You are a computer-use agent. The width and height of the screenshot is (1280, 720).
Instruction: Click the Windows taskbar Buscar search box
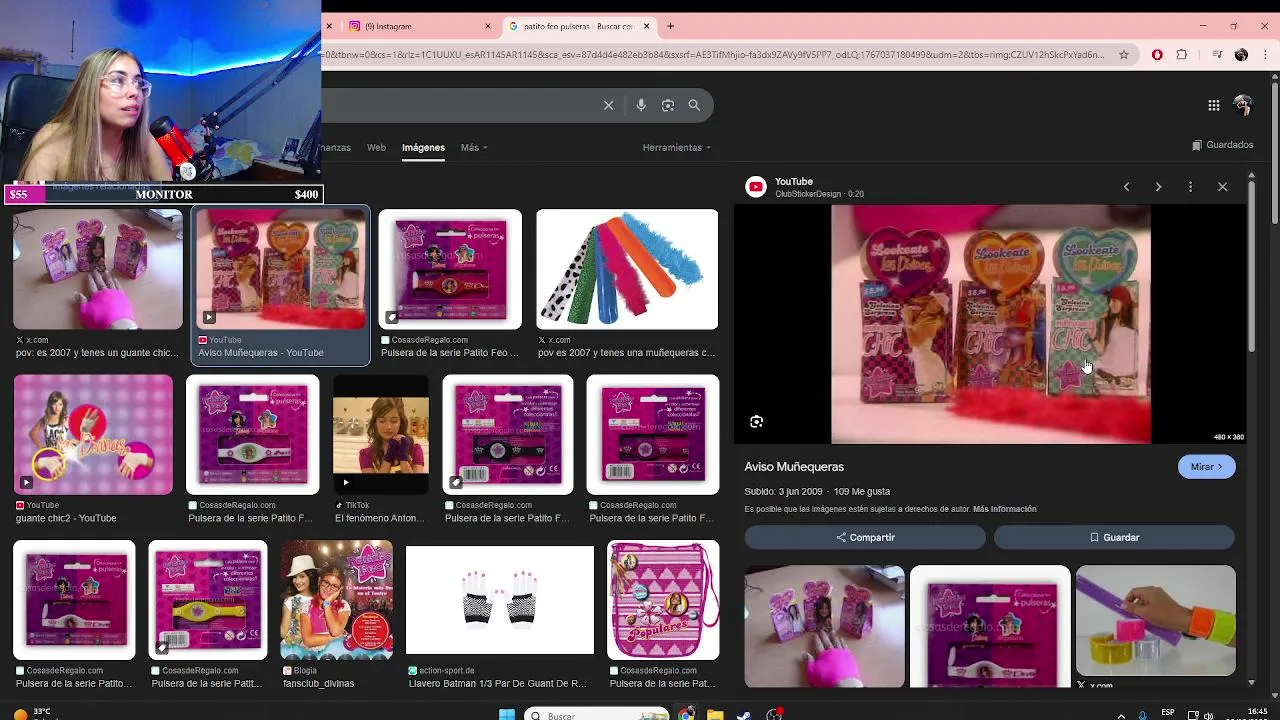coord(596,715)
